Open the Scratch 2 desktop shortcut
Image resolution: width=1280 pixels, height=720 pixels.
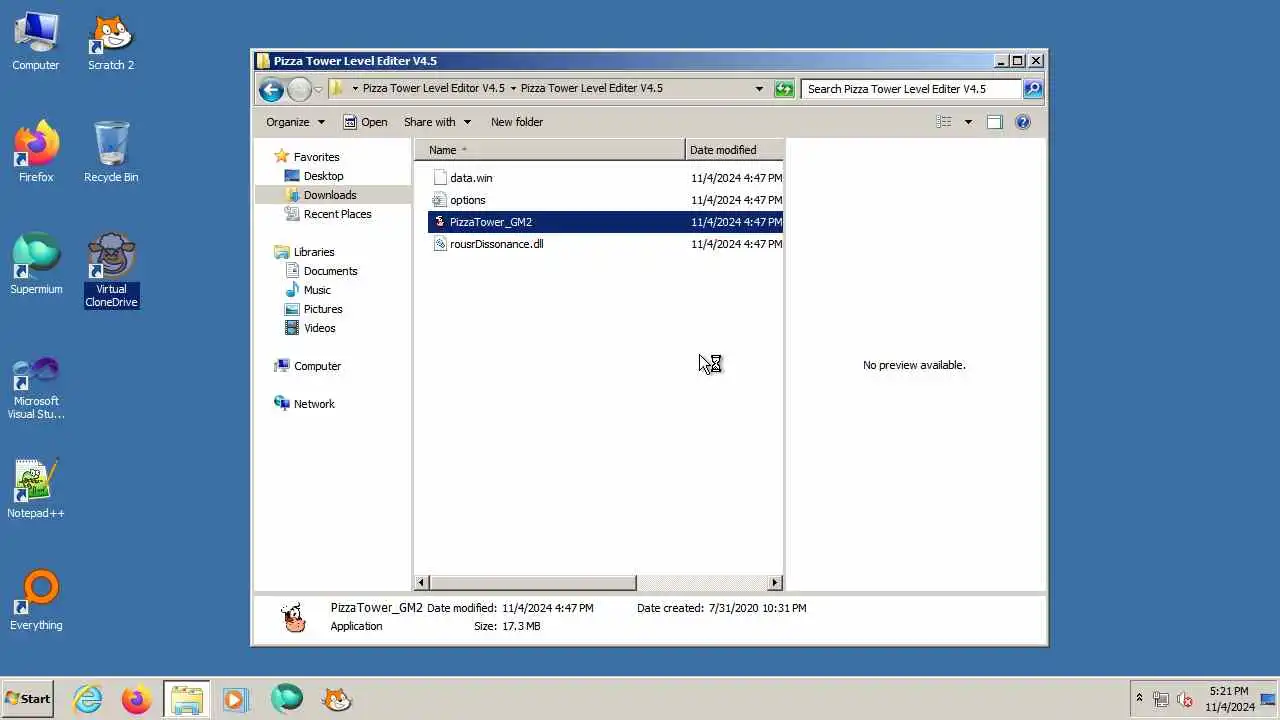click(x=111, y=42)
